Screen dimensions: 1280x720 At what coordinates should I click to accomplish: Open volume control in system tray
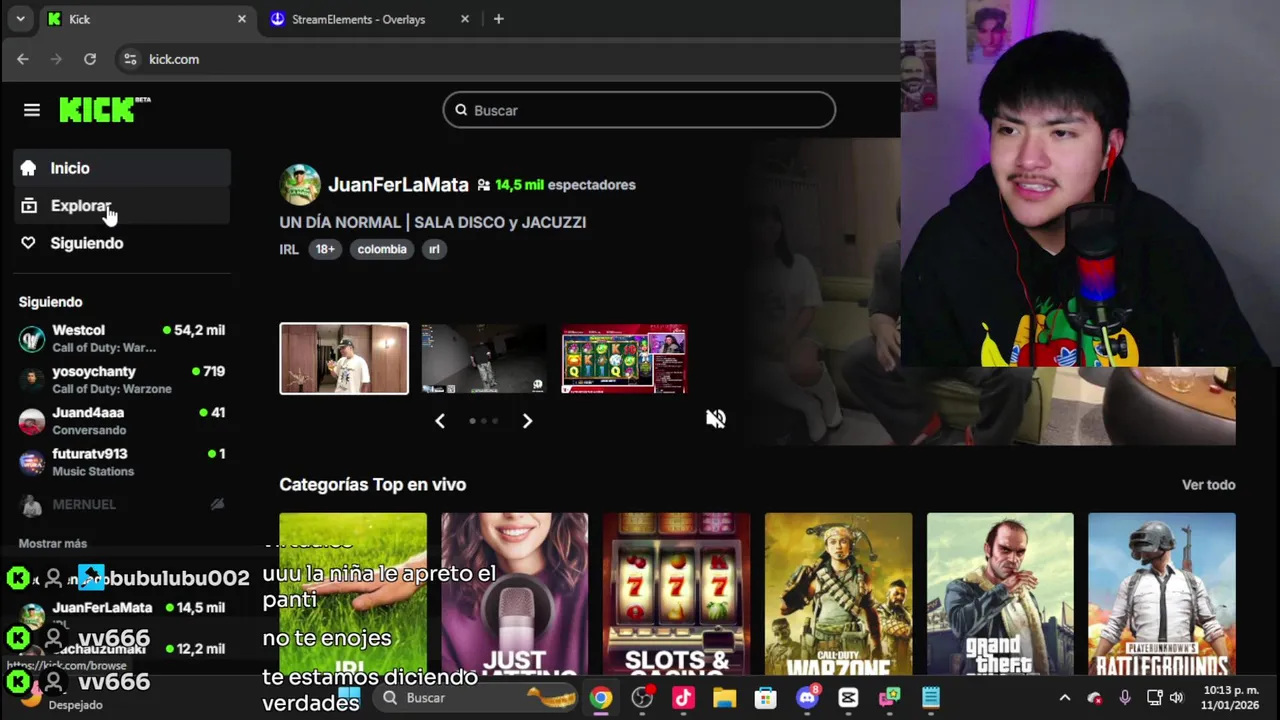pyautogui.click(x=1177, y=698)
